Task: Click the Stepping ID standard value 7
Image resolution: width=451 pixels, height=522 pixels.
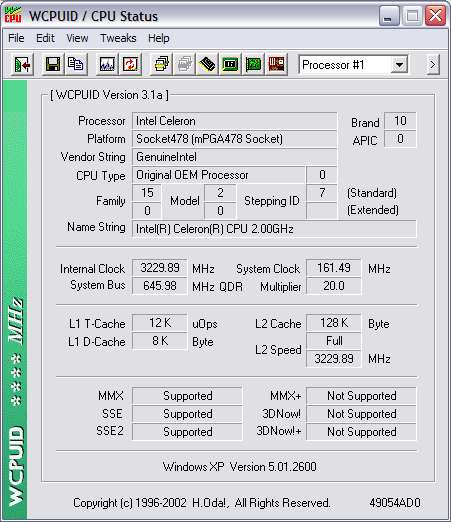Action: point(322,193)
